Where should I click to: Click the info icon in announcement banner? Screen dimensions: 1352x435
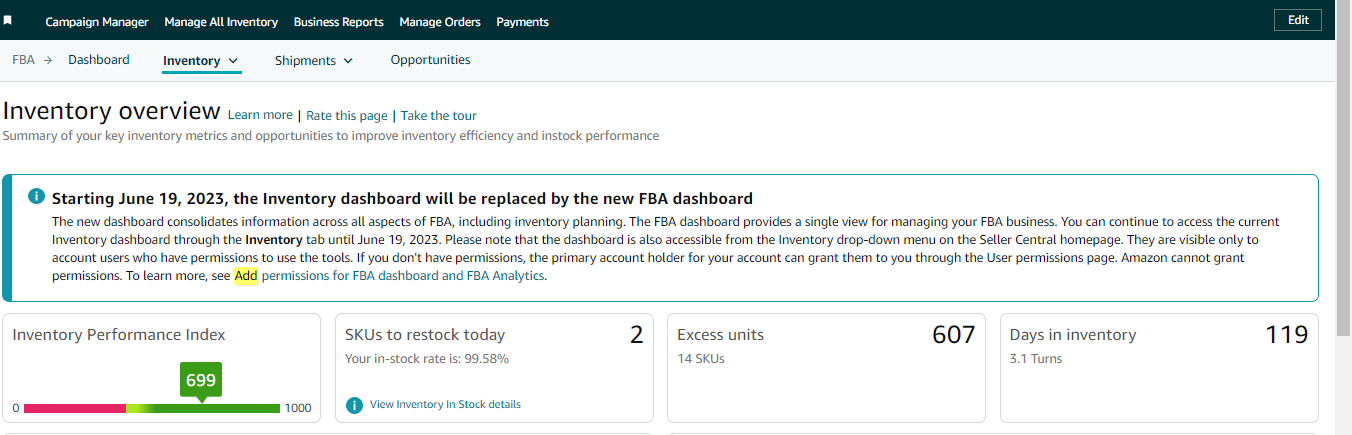point(35,195)
